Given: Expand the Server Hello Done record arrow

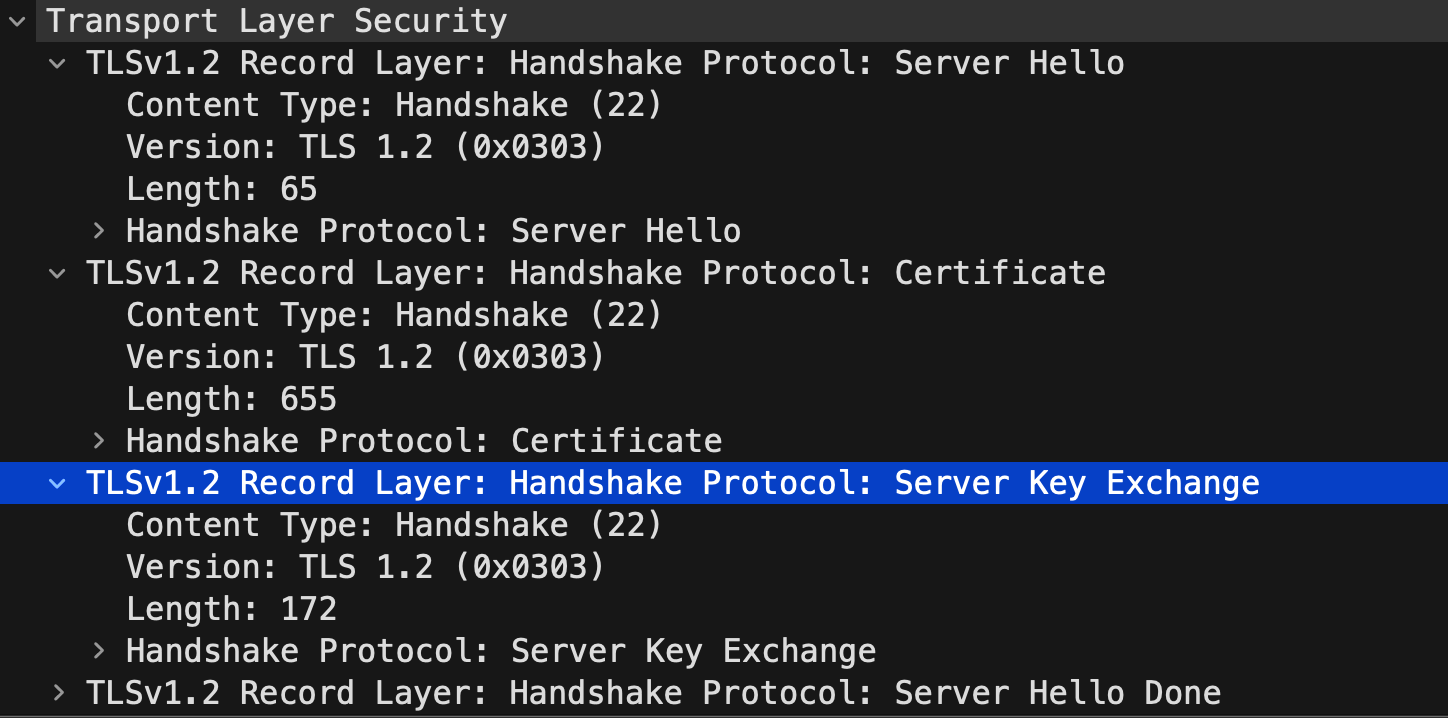Looking at the screenshot, I should pyautogui.click(x=58, y=693).
